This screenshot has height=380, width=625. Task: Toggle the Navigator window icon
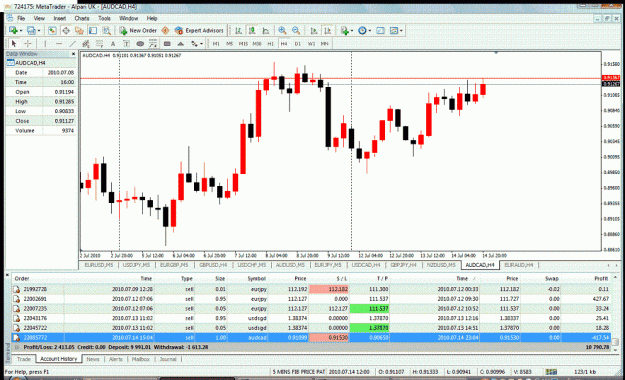pos(79,30)
